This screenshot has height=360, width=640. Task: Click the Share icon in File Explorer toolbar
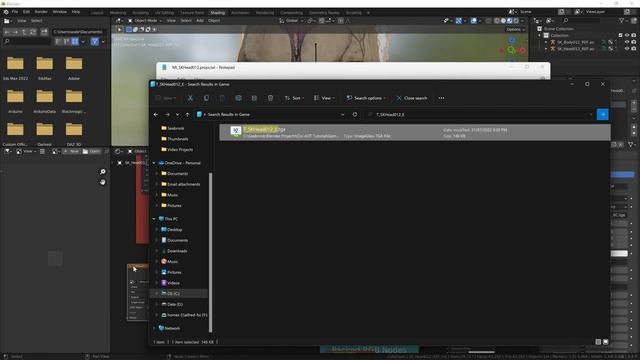point(254,98)
